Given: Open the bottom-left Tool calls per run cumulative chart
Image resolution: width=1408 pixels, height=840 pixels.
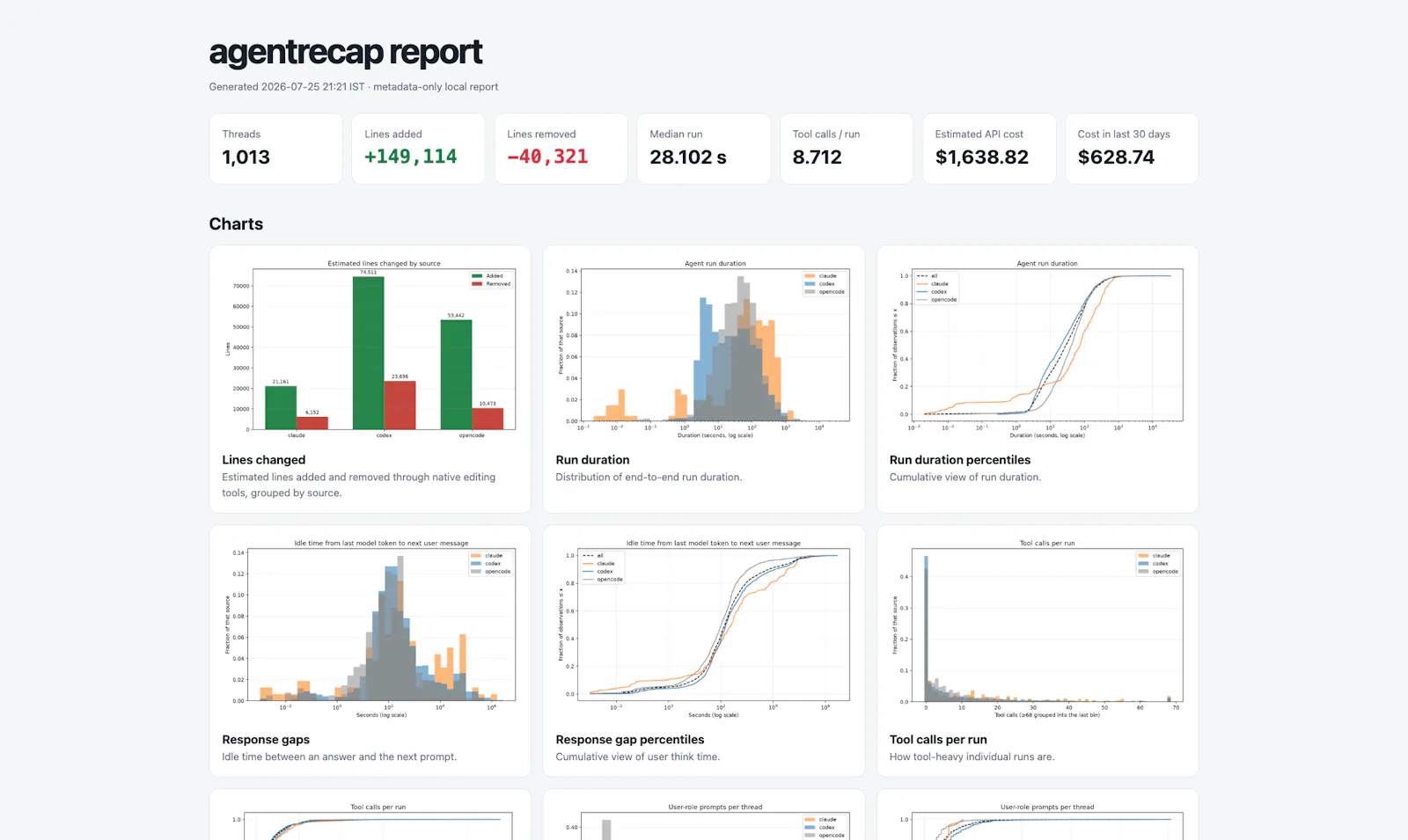Looking at the screenshot, I should click(x=370, y=820).
